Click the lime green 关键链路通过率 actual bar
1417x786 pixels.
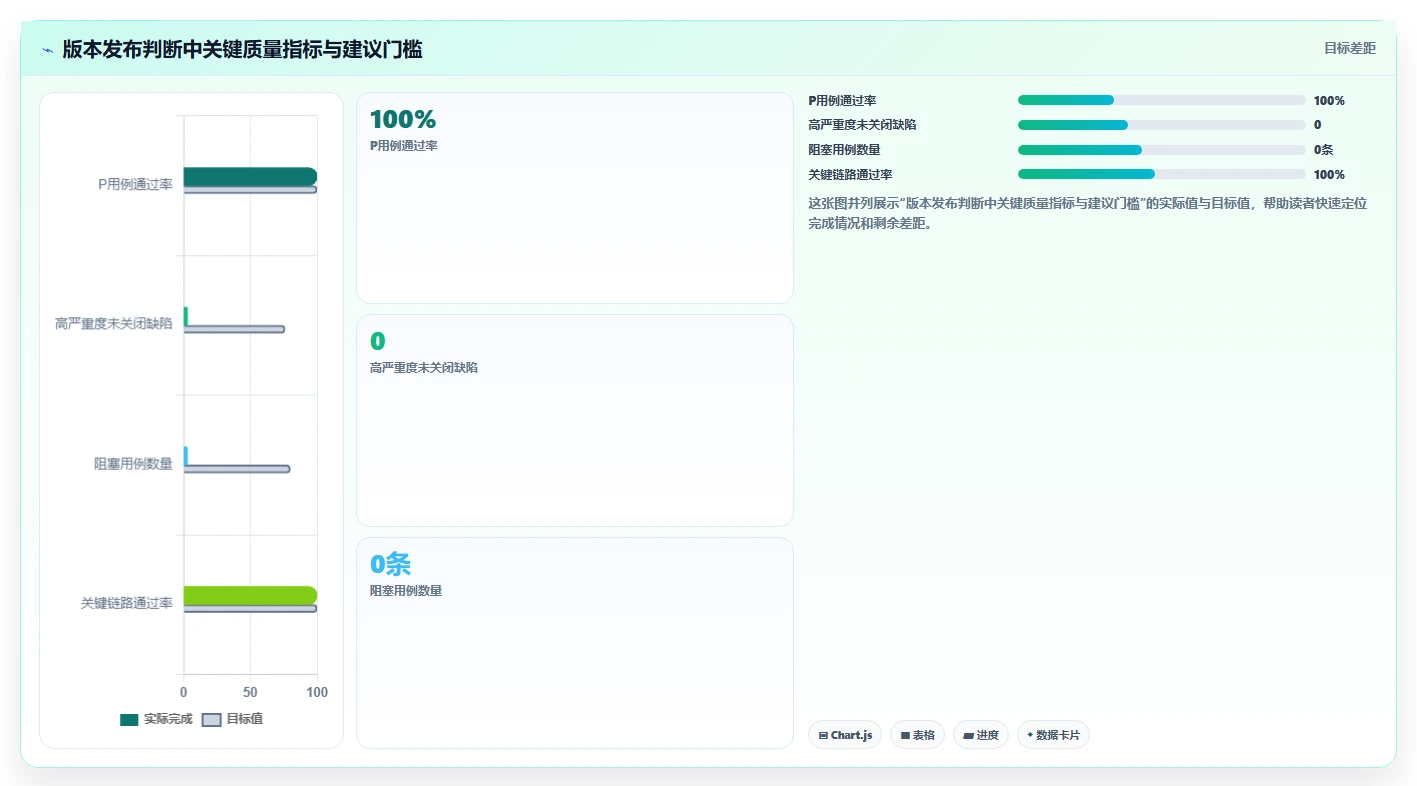[250, 596]
